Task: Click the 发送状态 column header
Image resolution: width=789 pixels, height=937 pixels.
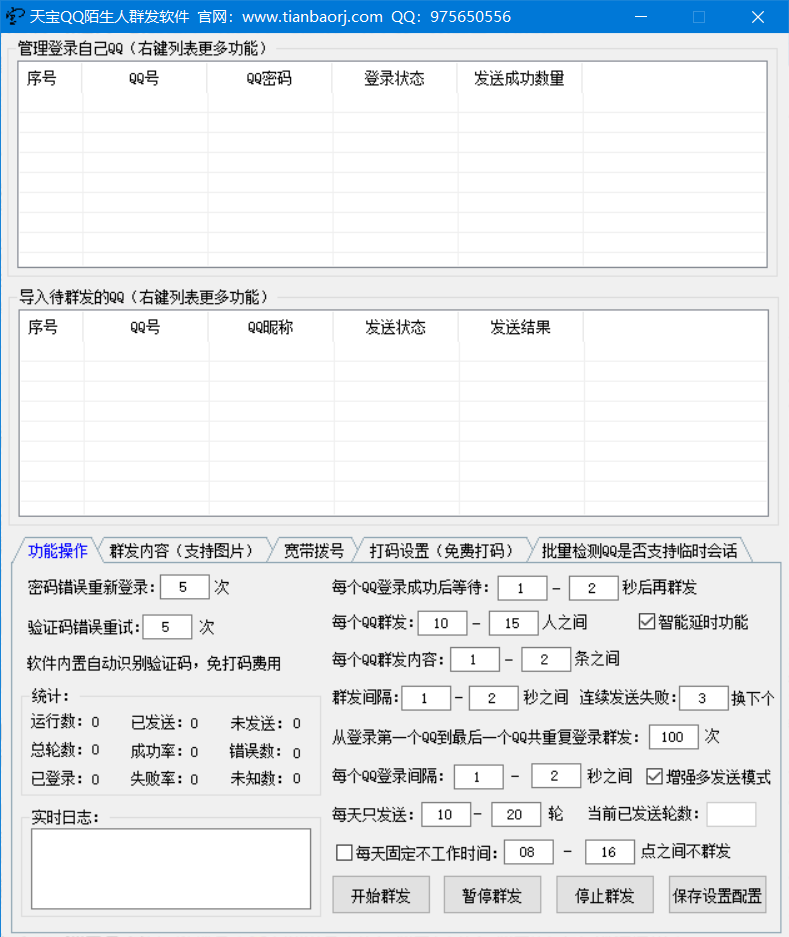Action: click(396, 327)
